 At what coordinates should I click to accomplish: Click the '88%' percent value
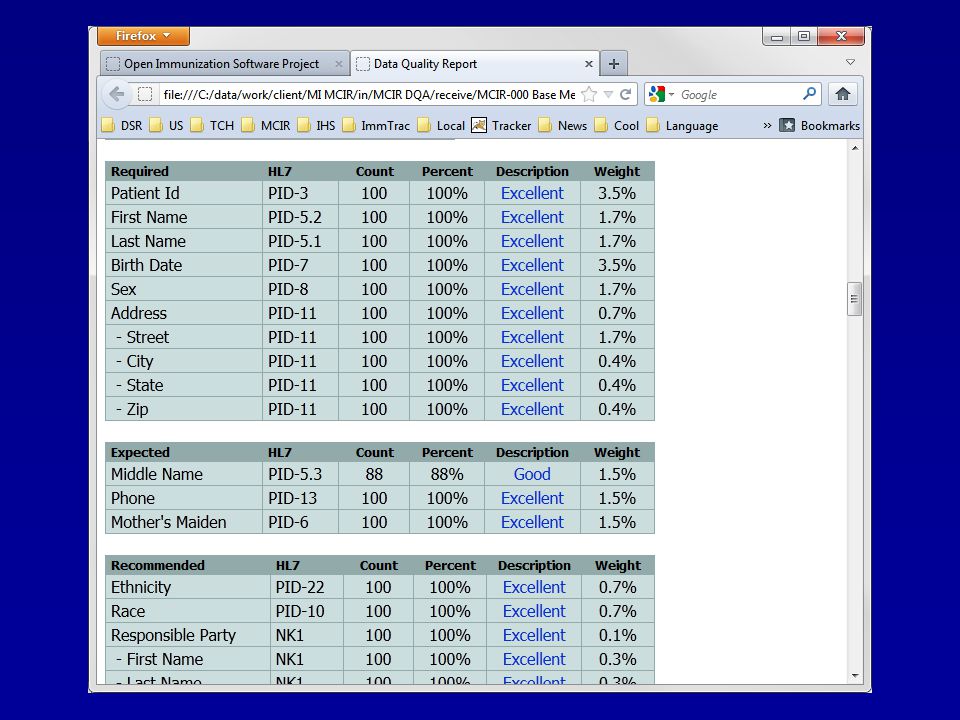[447, 474]
